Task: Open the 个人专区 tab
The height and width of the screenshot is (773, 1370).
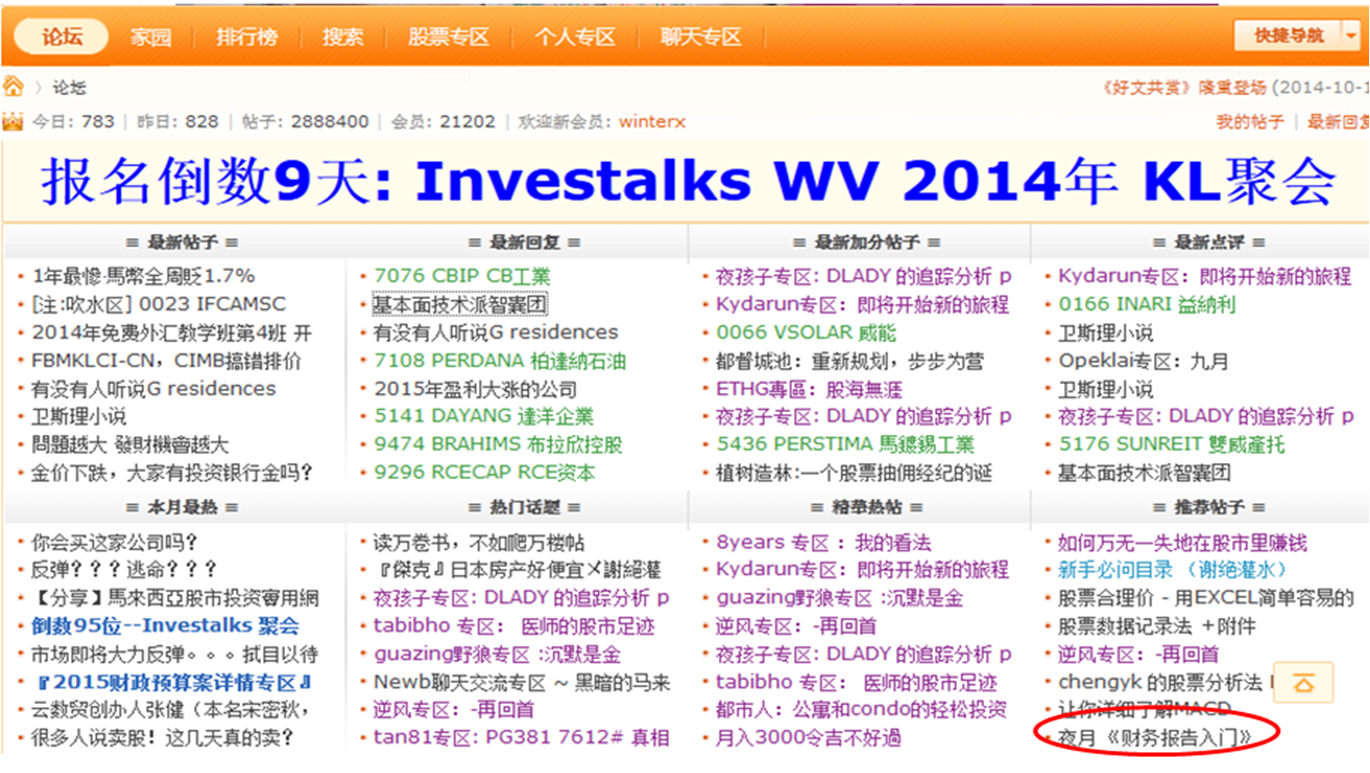Action: coord(575,37)
